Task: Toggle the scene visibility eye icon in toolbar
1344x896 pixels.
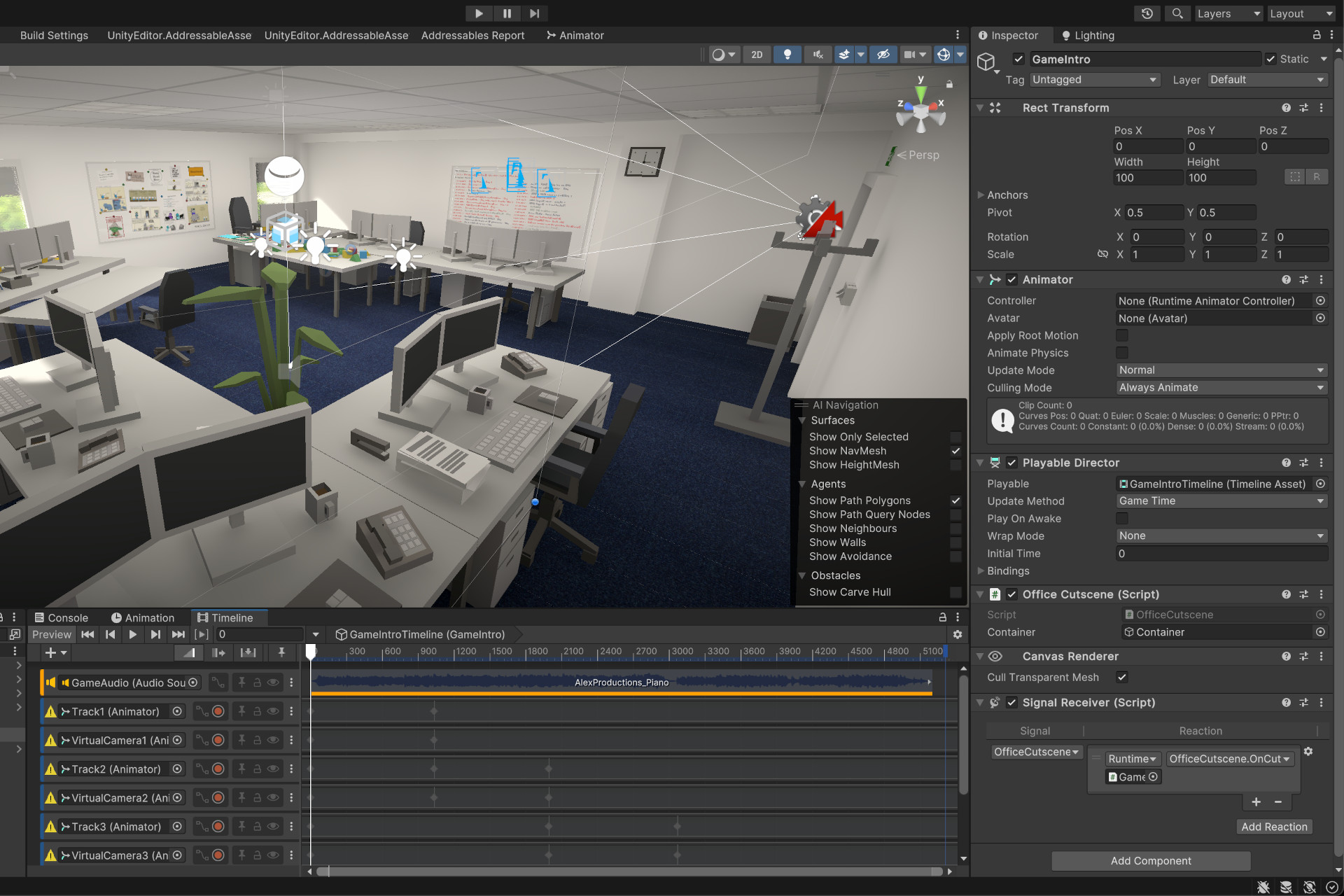Action: click(x=883, y=54)
